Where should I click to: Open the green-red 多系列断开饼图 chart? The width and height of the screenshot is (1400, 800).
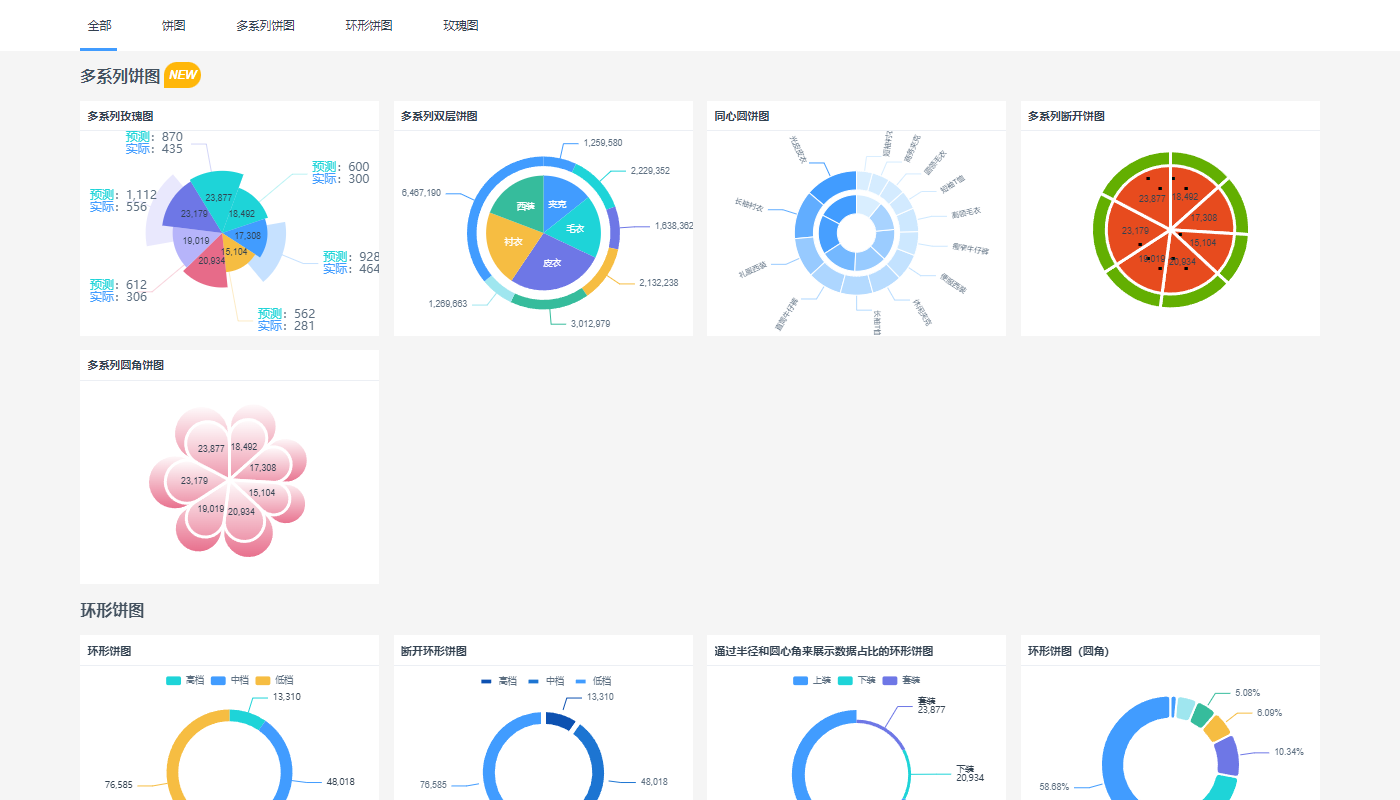tap(1170, 230)
